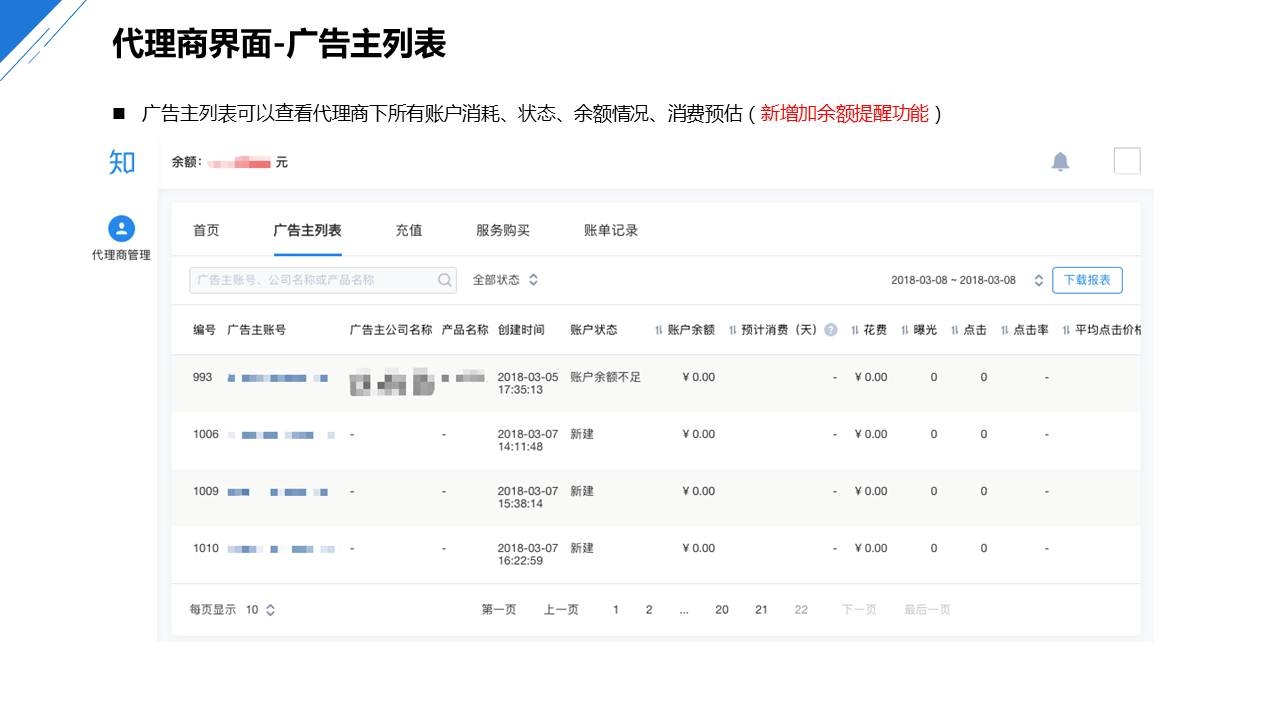The width and height of the screenshot is (1280, 720).
Task: Sort by 点击率 column sort icon
Action: (x=1004, y=331)
